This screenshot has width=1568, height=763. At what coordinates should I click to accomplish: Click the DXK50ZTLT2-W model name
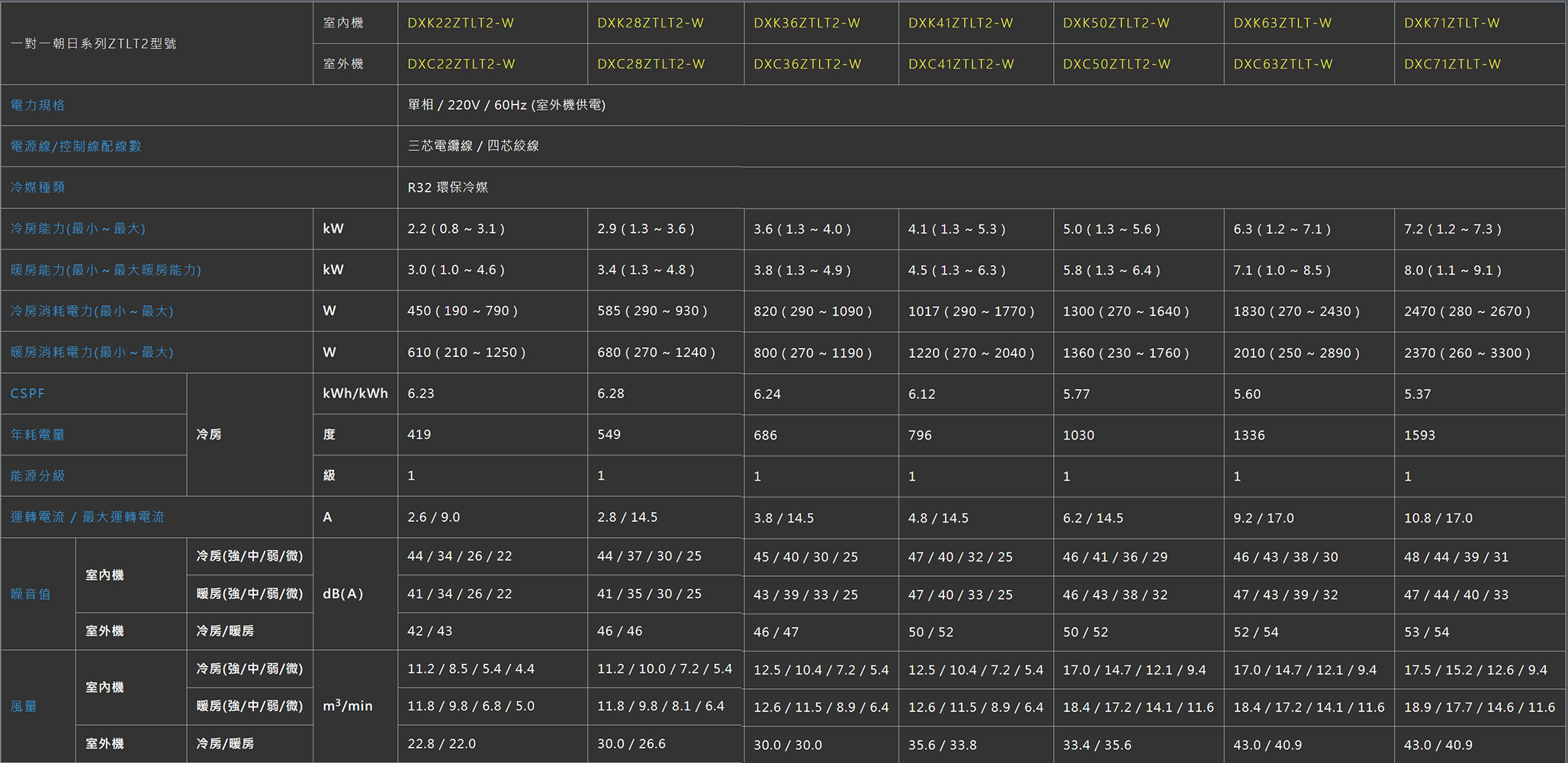tap(1117, 23)
